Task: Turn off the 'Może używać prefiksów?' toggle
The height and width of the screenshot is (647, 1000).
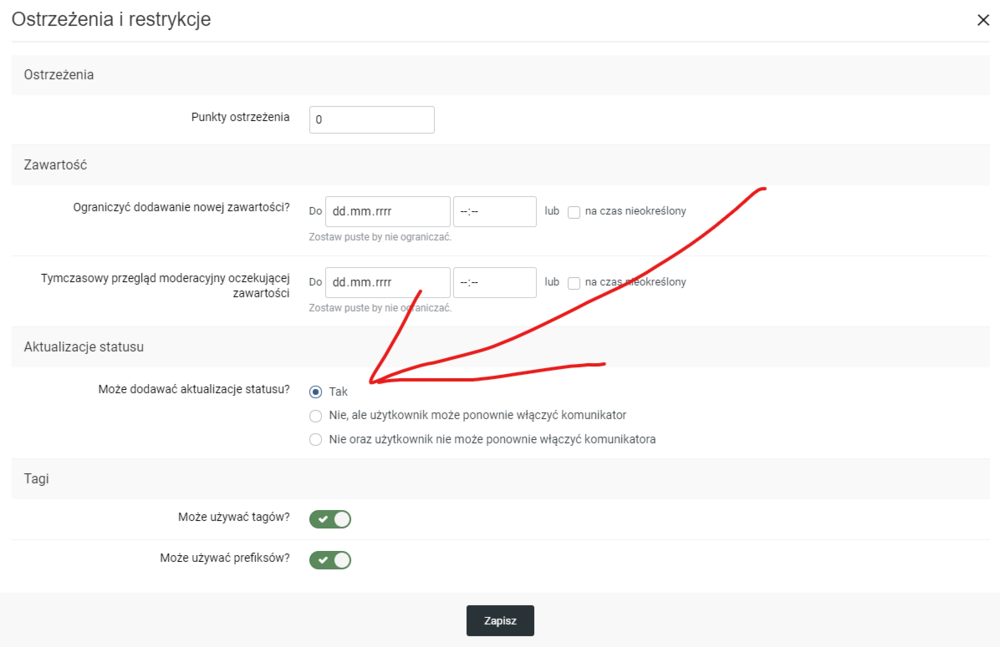Action: tap(330, 560)
